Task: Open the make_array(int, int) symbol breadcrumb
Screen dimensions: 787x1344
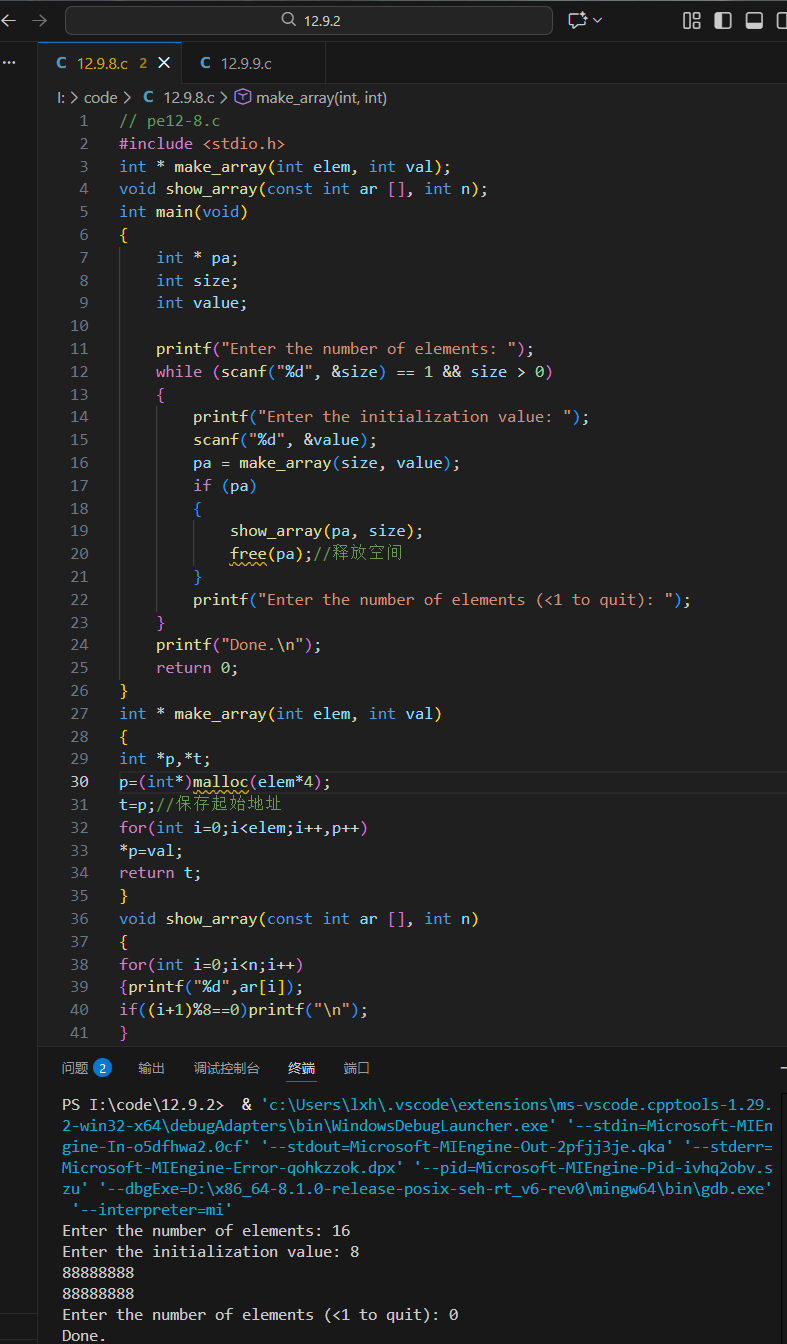Action: pos(321,97)
